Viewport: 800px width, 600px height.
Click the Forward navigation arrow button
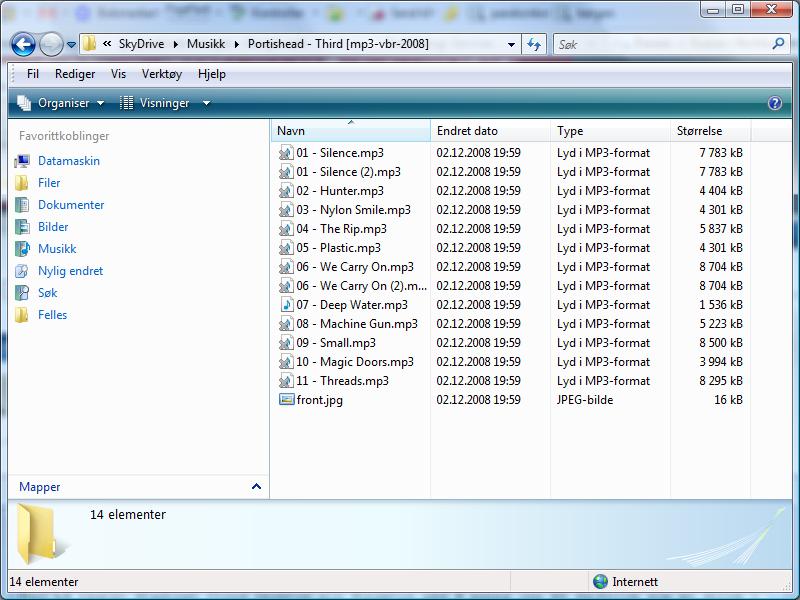(51, 44)
